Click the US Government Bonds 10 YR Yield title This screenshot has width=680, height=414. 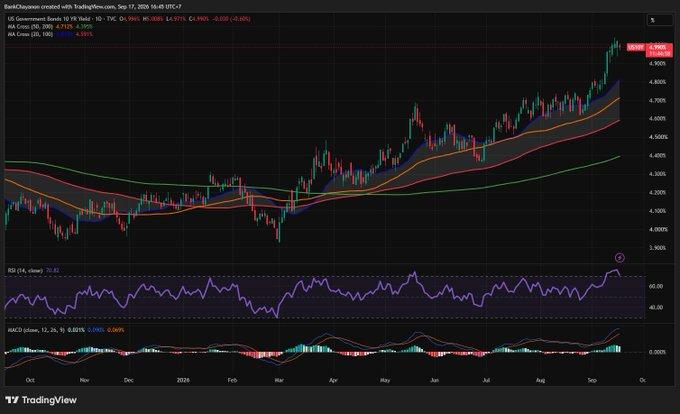point(49,19)
